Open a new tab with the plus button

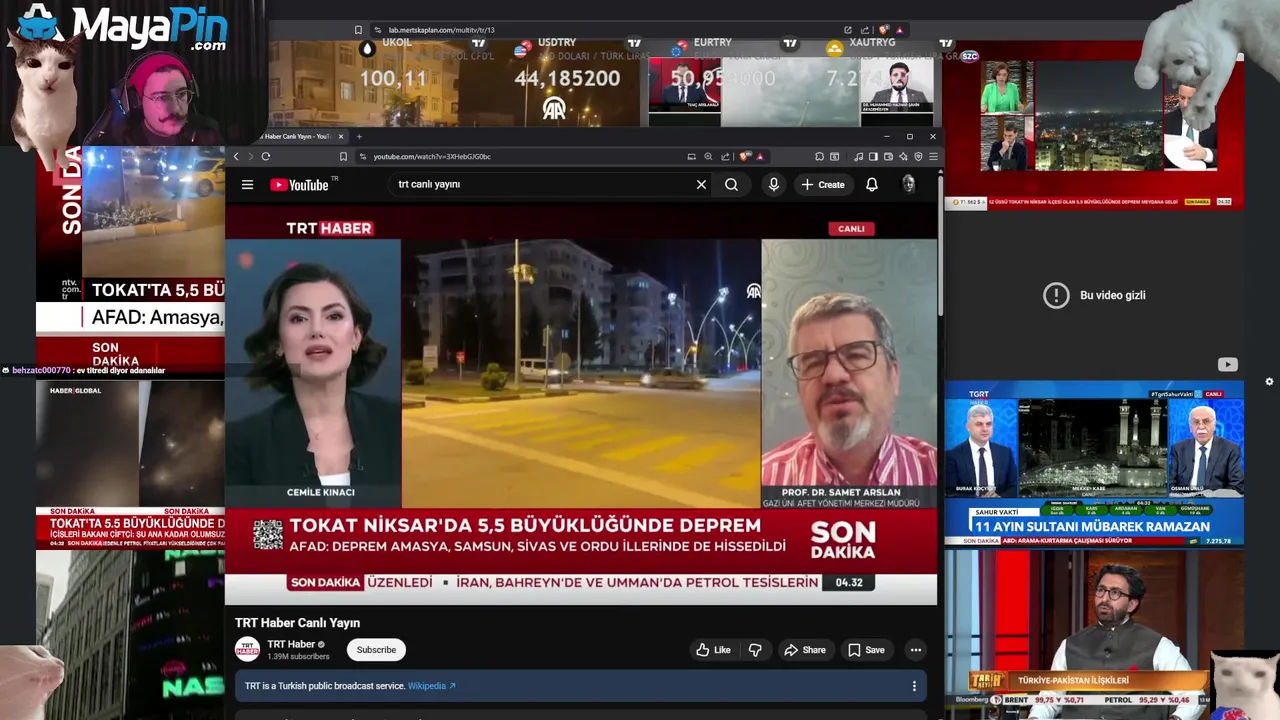359,136
